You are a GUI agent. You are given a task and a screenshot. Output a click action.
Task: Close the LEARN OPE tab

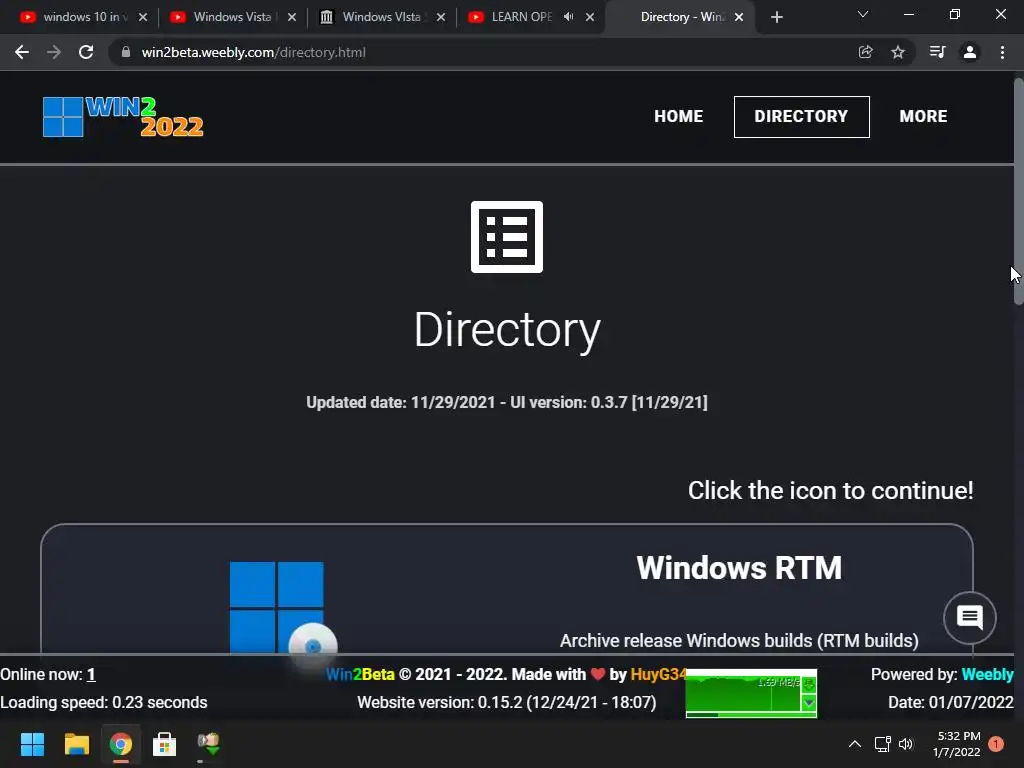590,17
